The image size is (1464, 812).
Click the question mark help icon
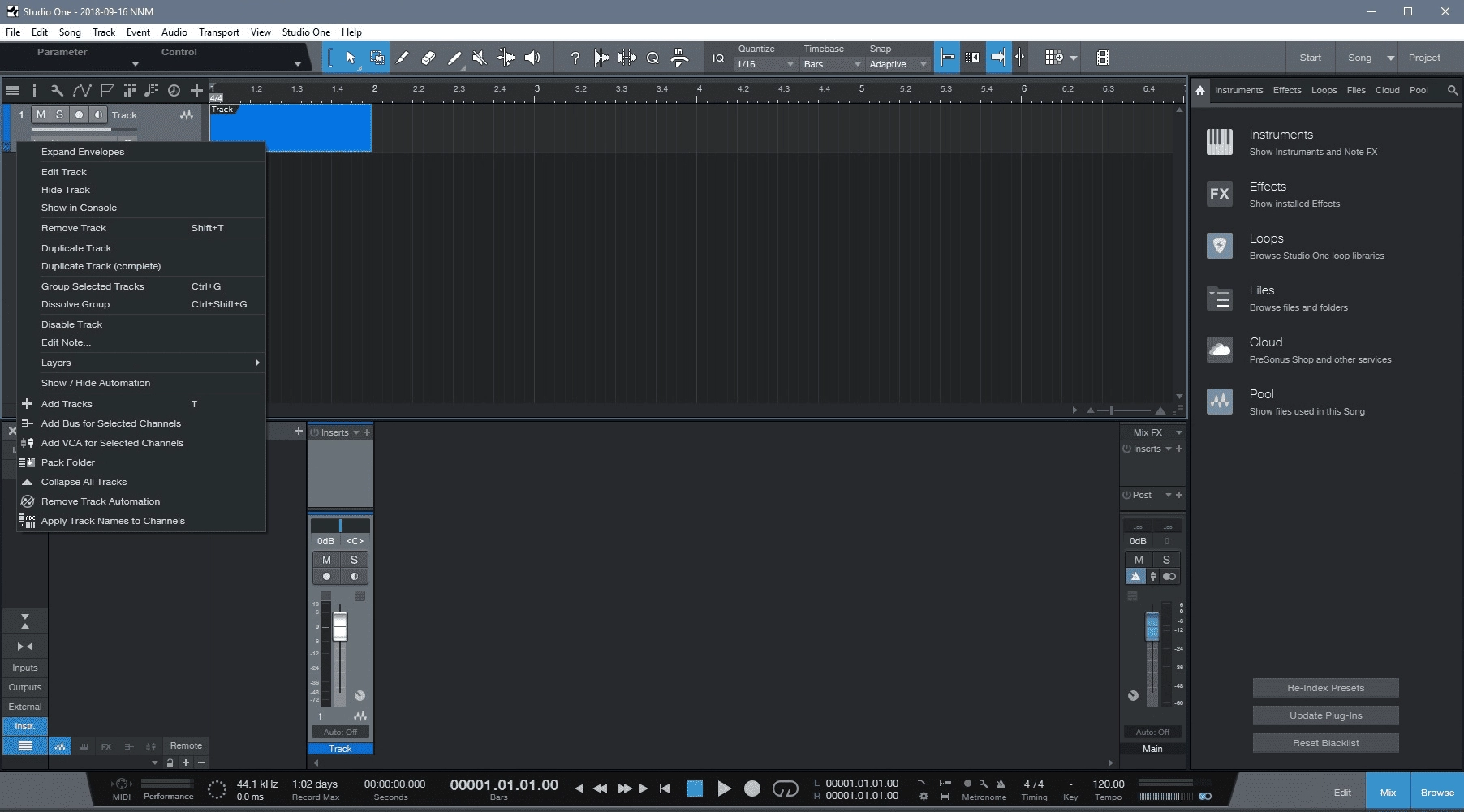coord(575,58)
